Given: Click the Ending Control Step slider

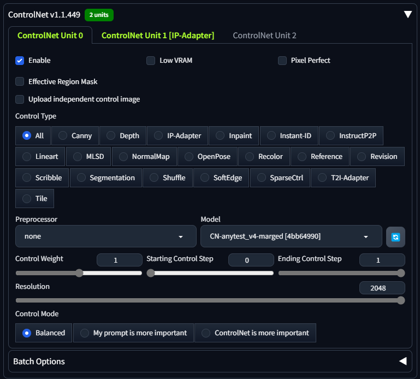Looking at the screenshot, I should 342,273.
